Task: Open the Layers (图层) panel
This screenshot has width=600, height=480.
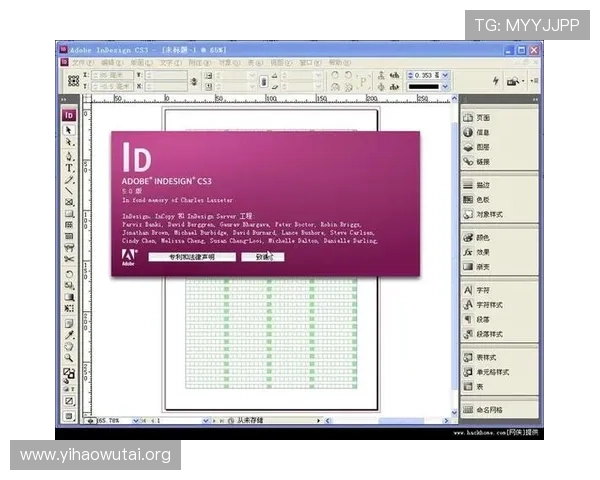Action: click(482, 146)
